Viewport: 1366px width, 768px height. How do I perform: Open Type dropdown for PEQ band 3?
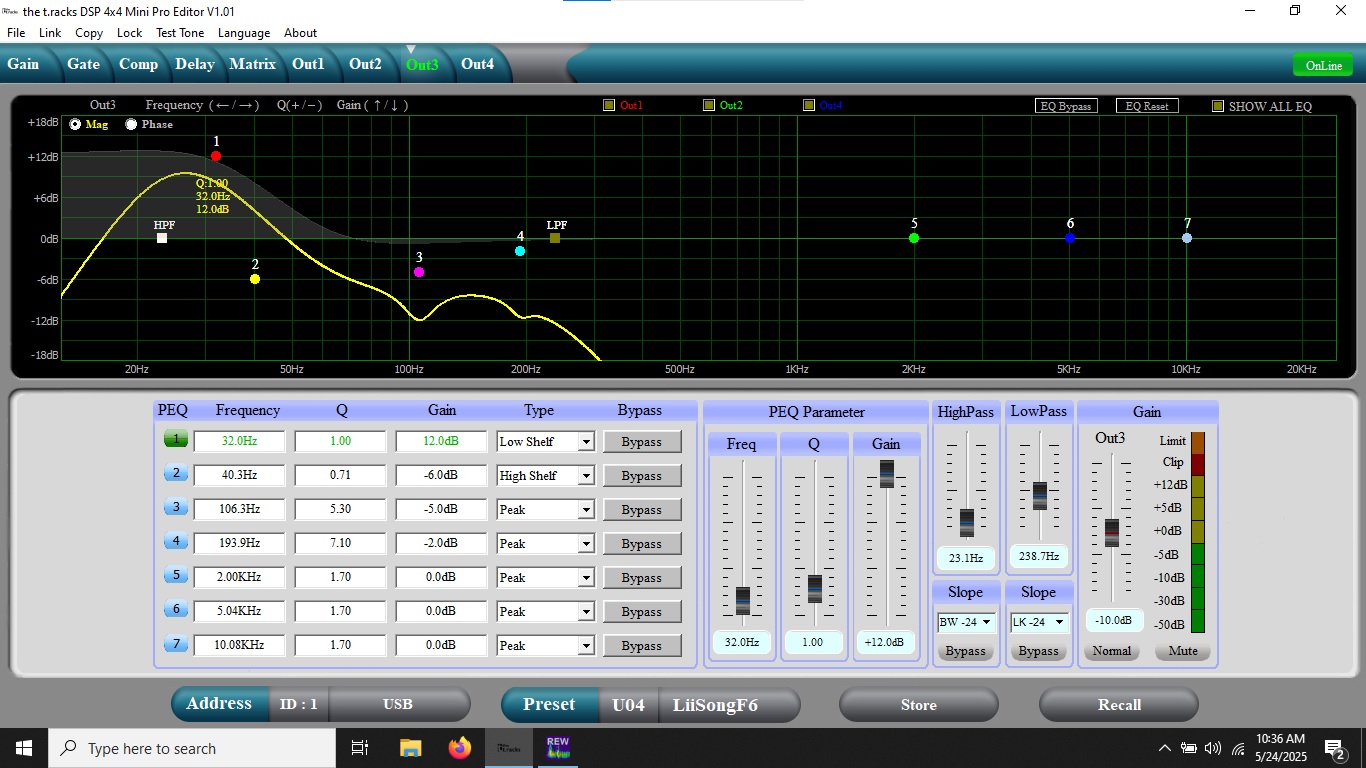point(586,510)
